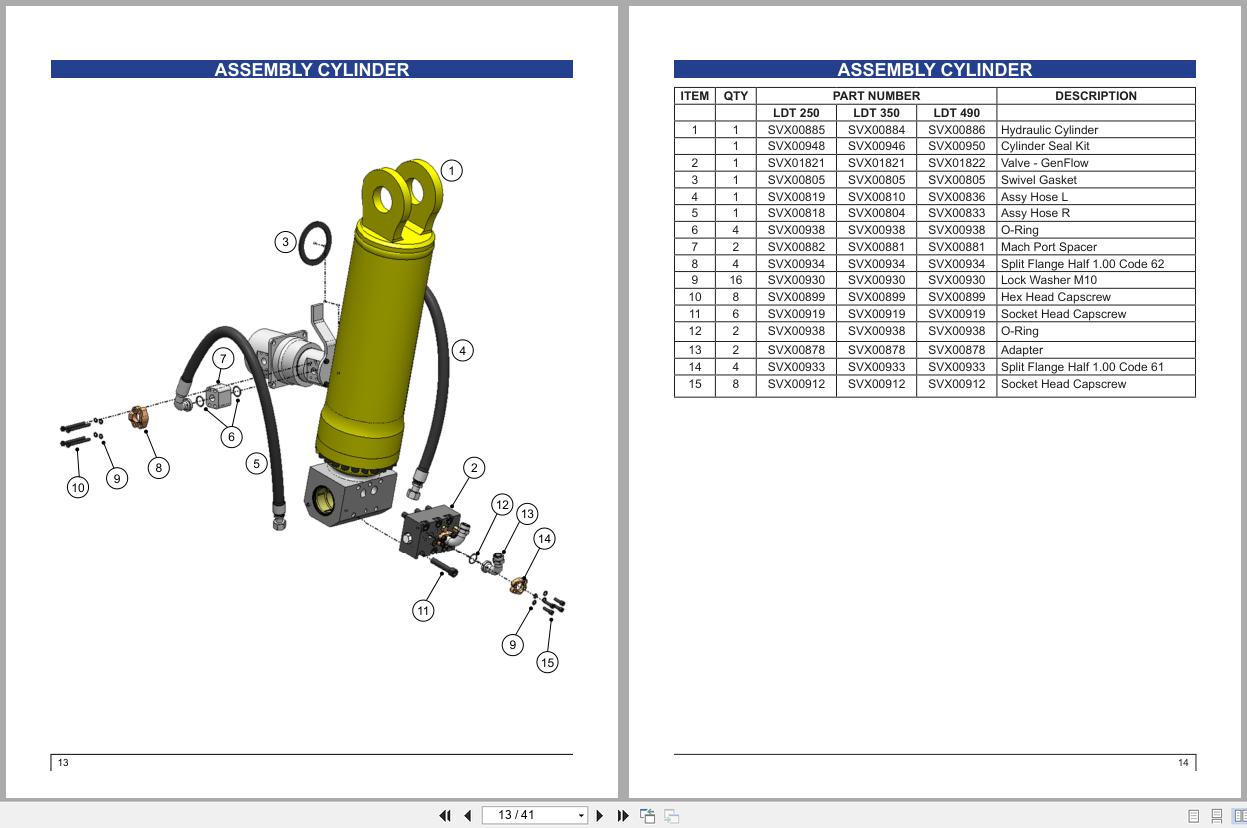
Task: Advance to the next page
Action: [599, 815]
